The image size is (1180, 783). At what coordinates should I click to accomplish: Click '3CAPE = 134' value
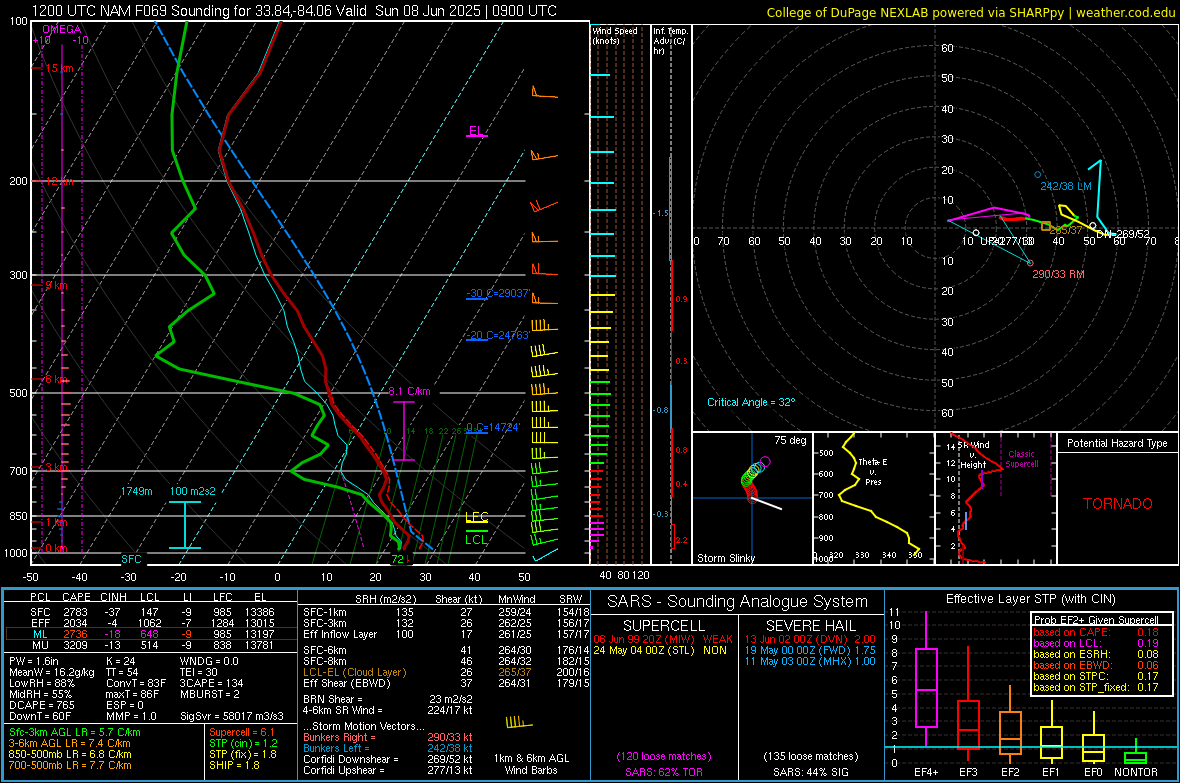[x=211, y=684]
